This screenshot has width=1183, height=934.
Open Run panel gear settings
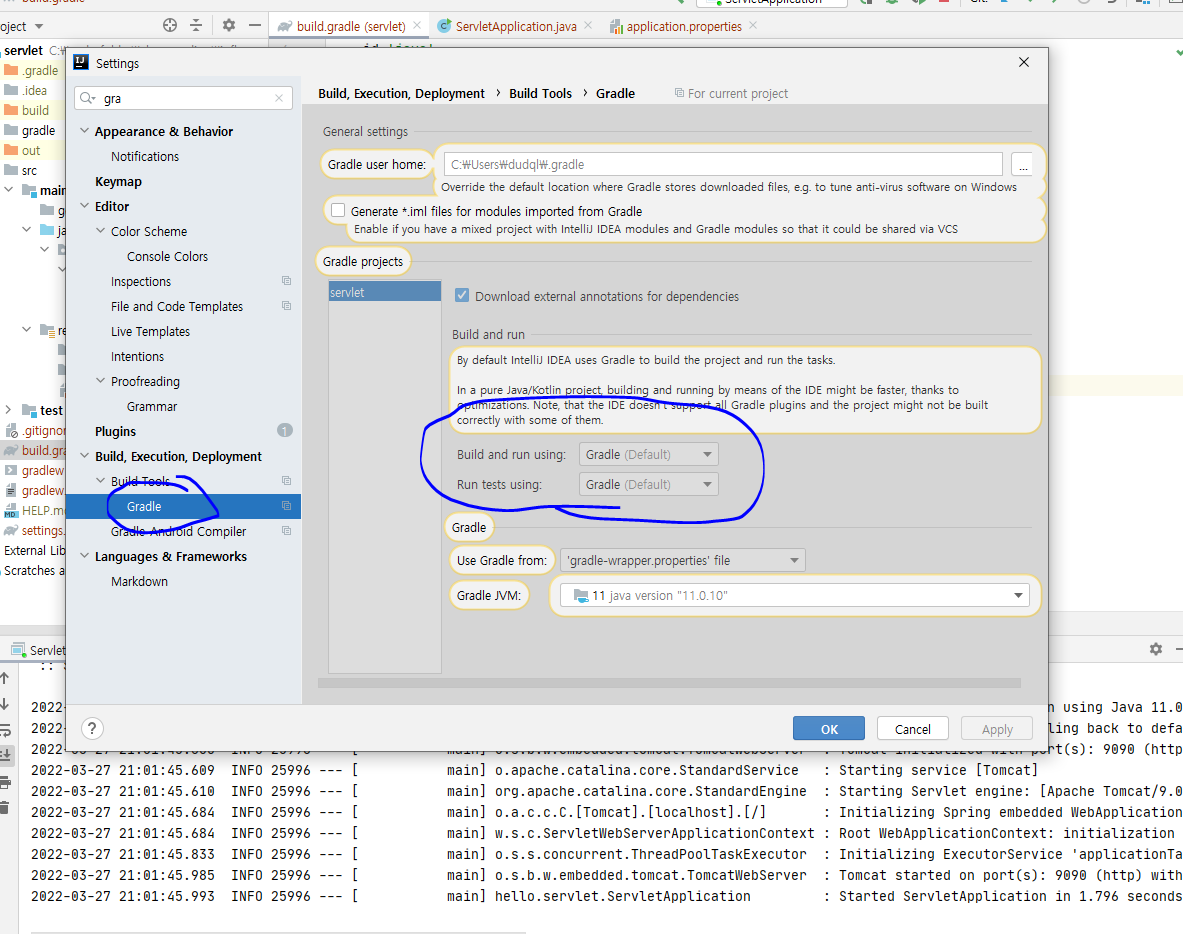click(1156, 649)
